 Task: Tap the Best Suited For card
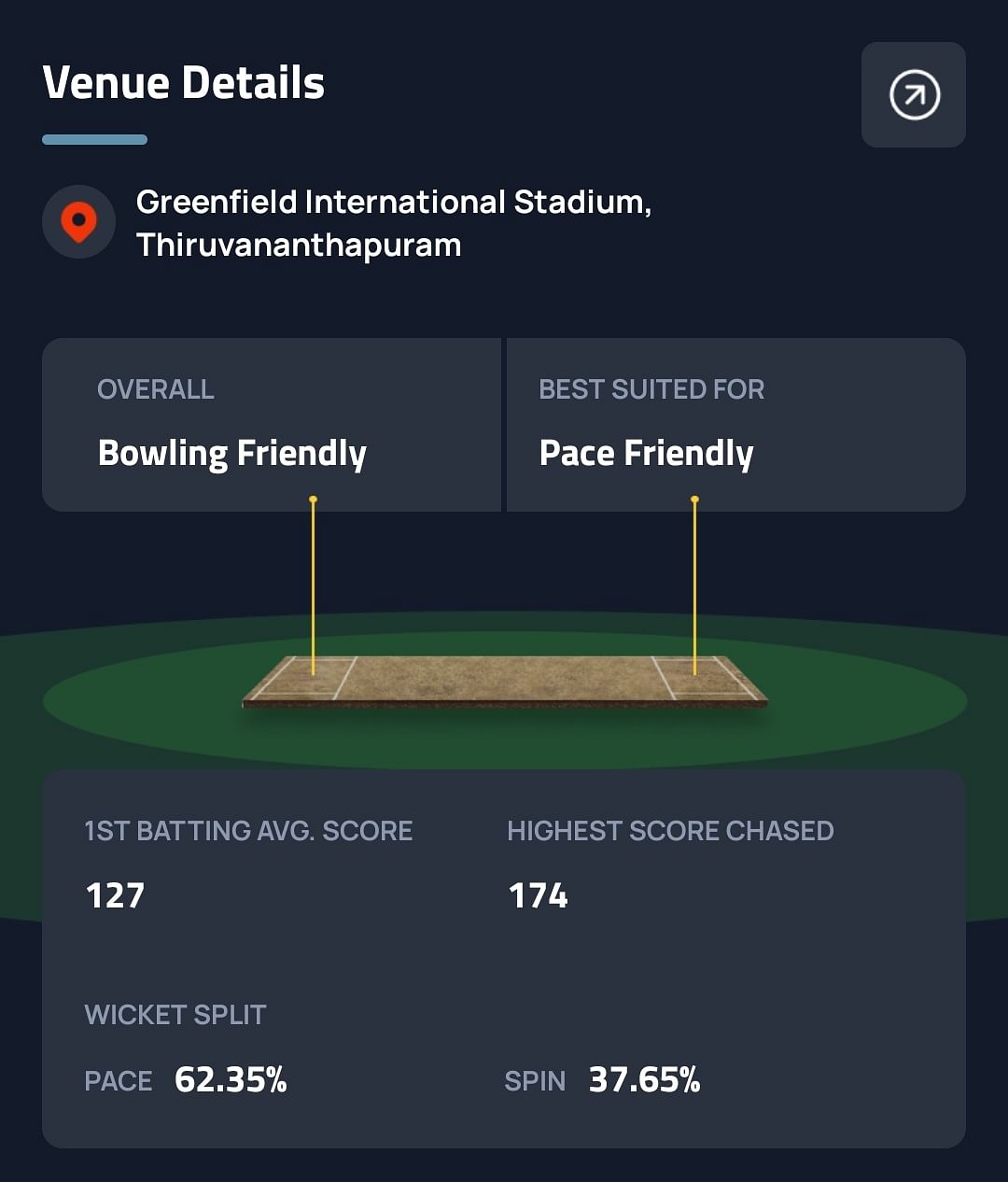(x=735, y=424)
